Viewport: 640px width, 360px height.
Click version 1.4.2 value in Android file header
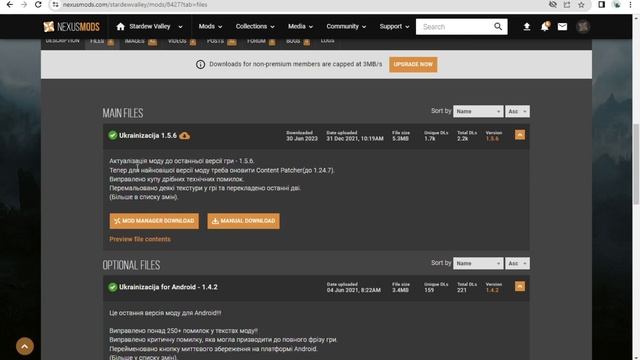[492, 290]
